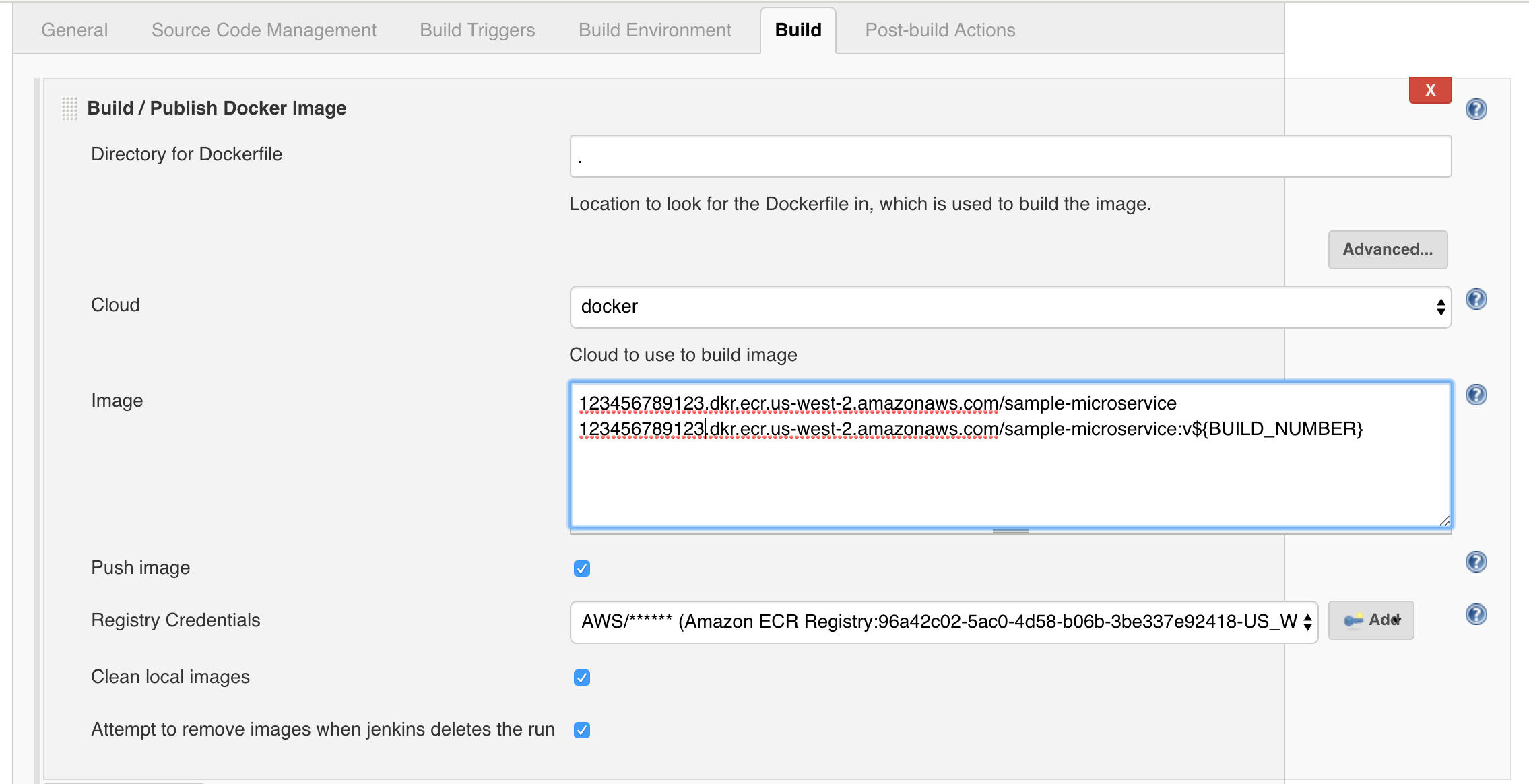1529x784 pixels.
Task: Go to Source Code Management tab
Action: pyautogui.click(x=263, y=30)
